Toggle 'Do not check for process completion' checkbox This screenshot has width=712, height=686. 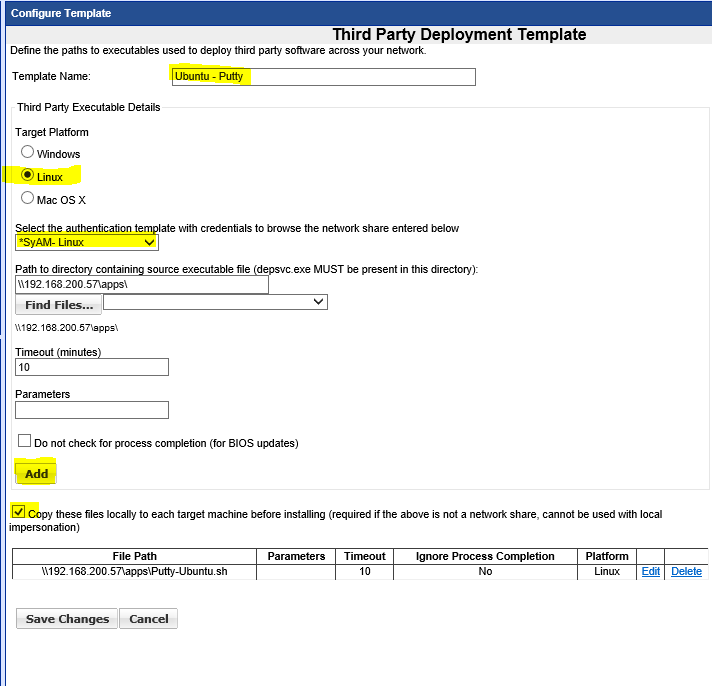click(25, 441)
